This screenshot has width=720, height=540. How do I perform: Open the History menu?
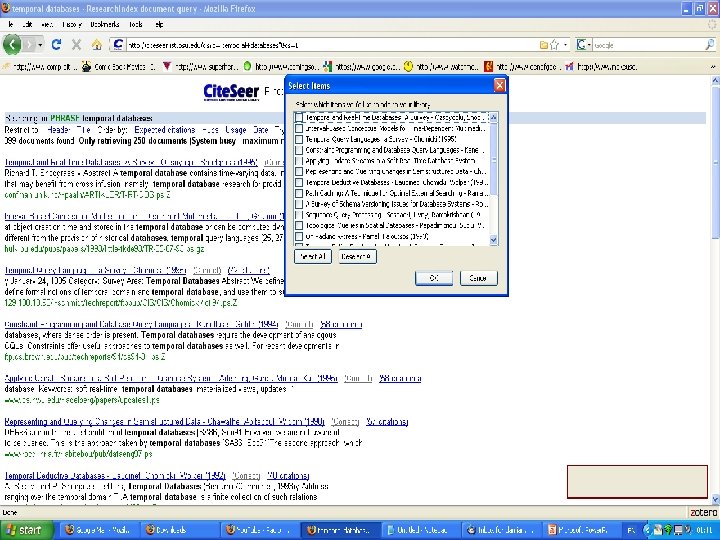[72, 24]
